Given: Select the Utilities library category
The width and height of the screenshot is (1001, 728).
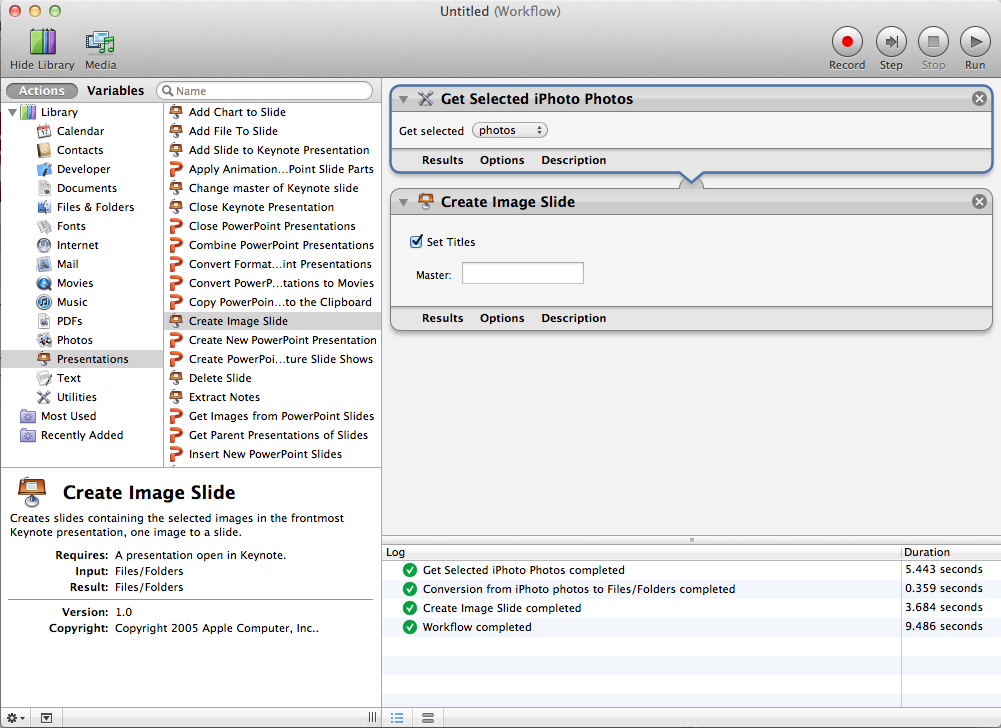Looking at the screenshot, I should [x=77, y=397].
